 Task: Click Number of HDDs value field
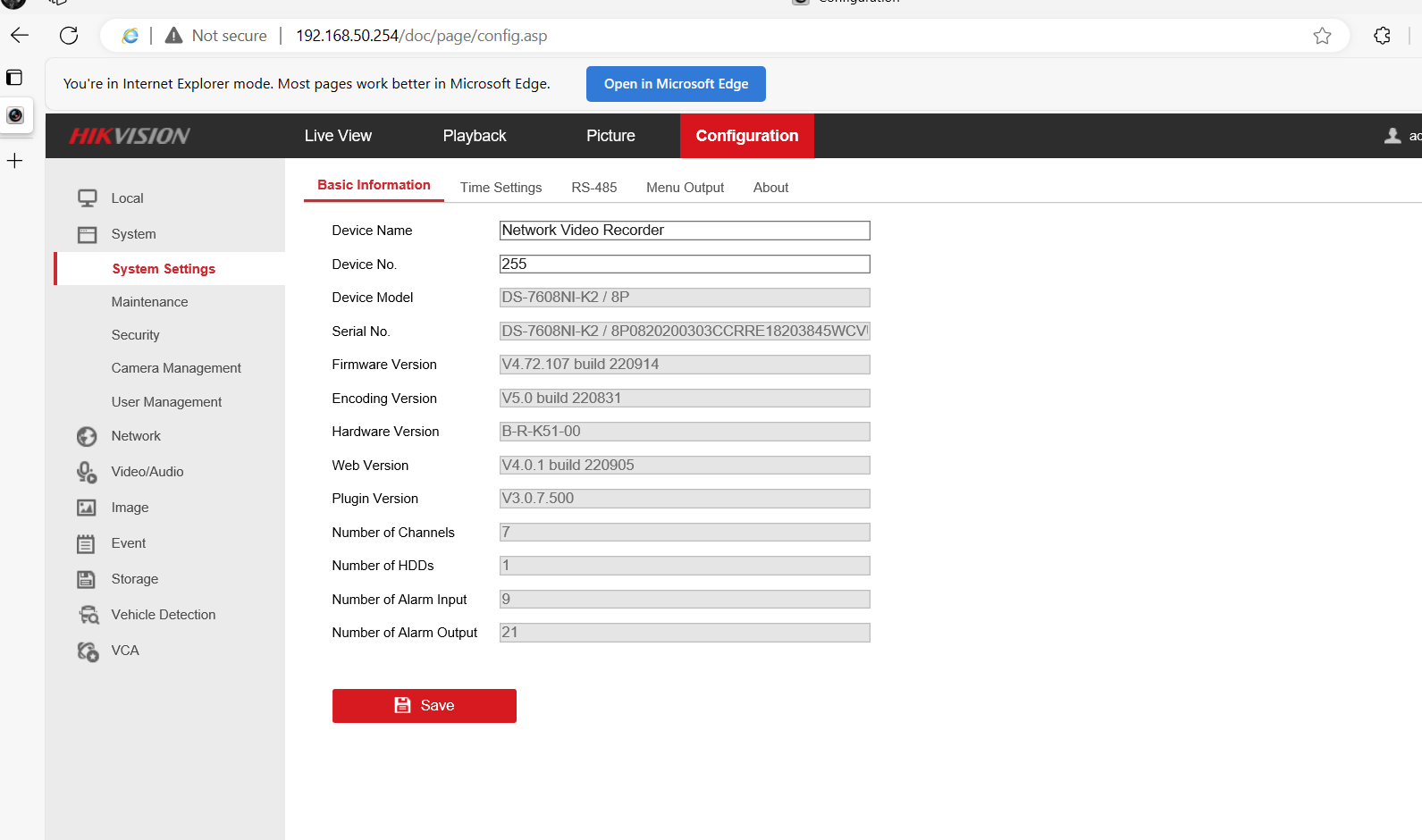click(x=685, y=566)
